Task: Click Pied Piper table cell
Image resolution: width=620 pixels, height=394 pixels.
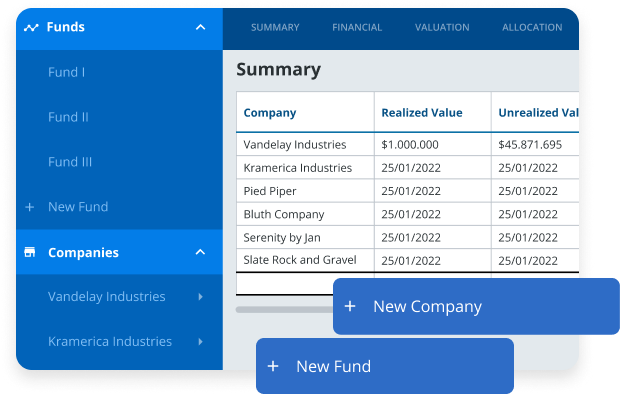Action: pos(305,191)
